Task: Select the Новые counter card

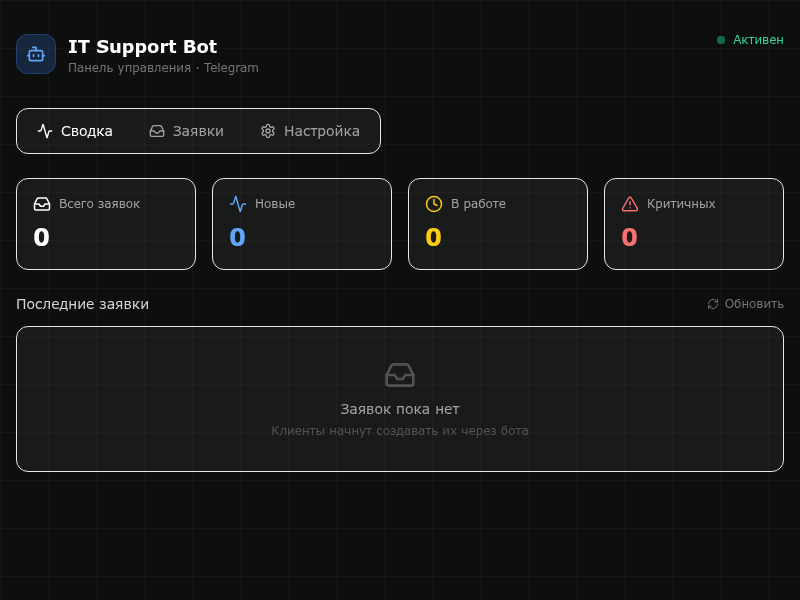Action: pos(302,224)
